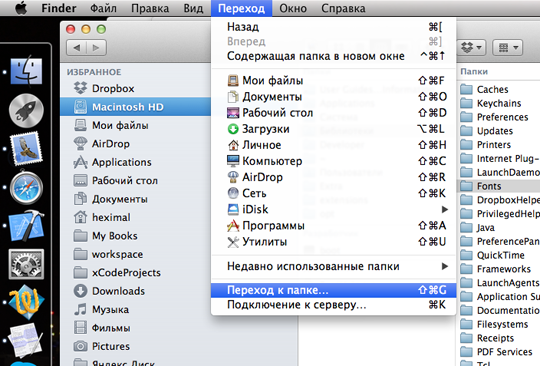Click the Finder icon in the Dock
The image size is (540, 366).
point(26,72)
